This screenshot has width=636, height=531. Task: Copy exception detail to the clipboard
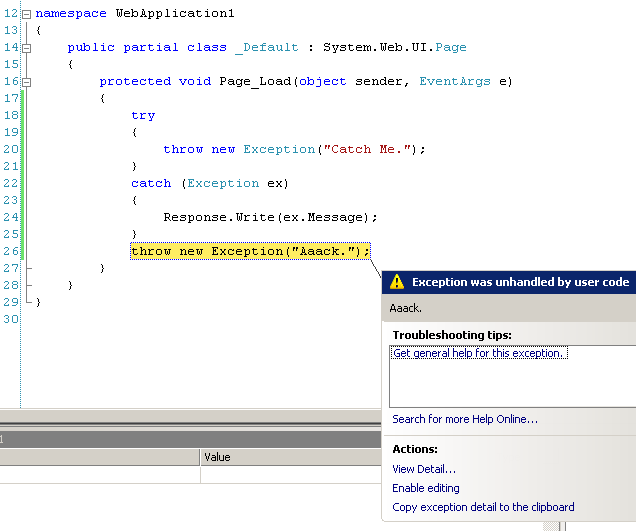pos(483,507)
